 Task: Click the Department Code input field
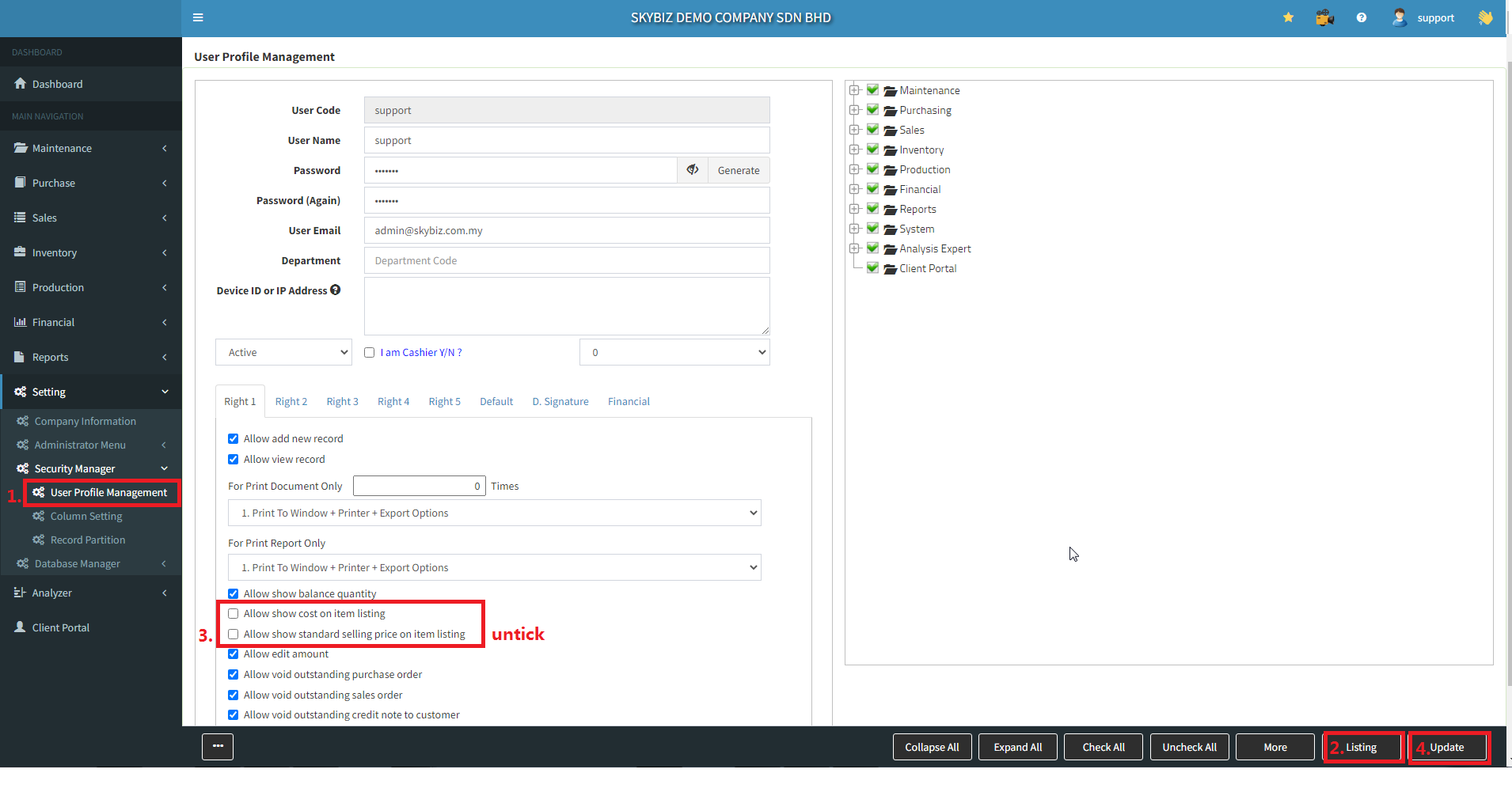[x=566, y=261]
